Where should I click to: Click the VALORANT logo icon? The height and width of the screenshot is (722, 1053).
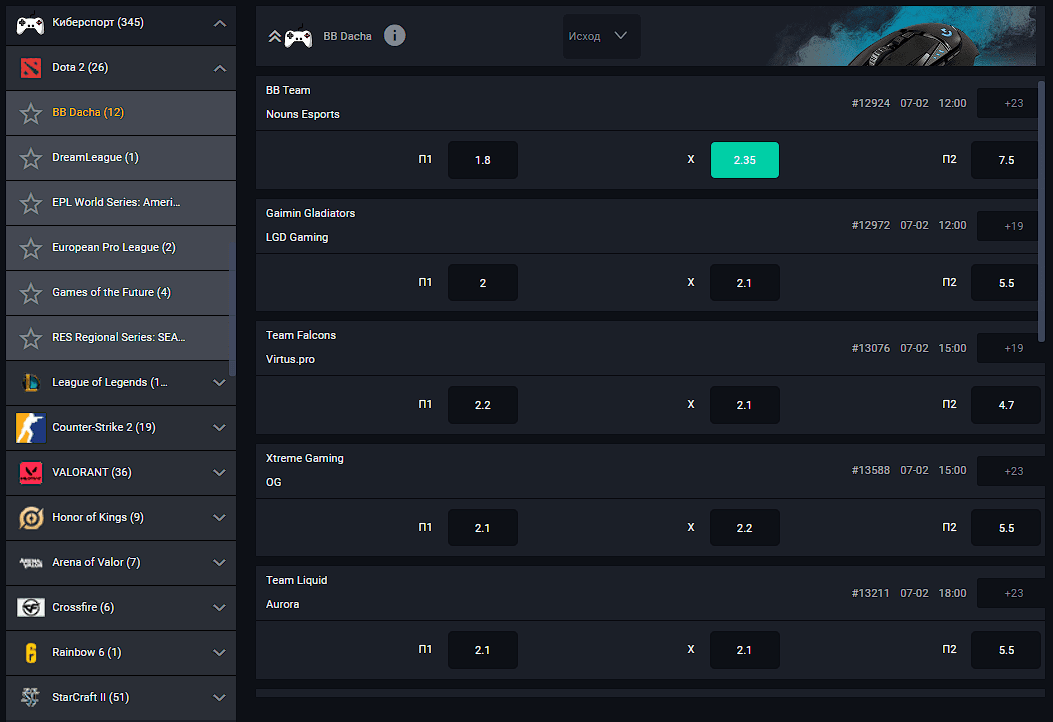click(x=30, y=473)
